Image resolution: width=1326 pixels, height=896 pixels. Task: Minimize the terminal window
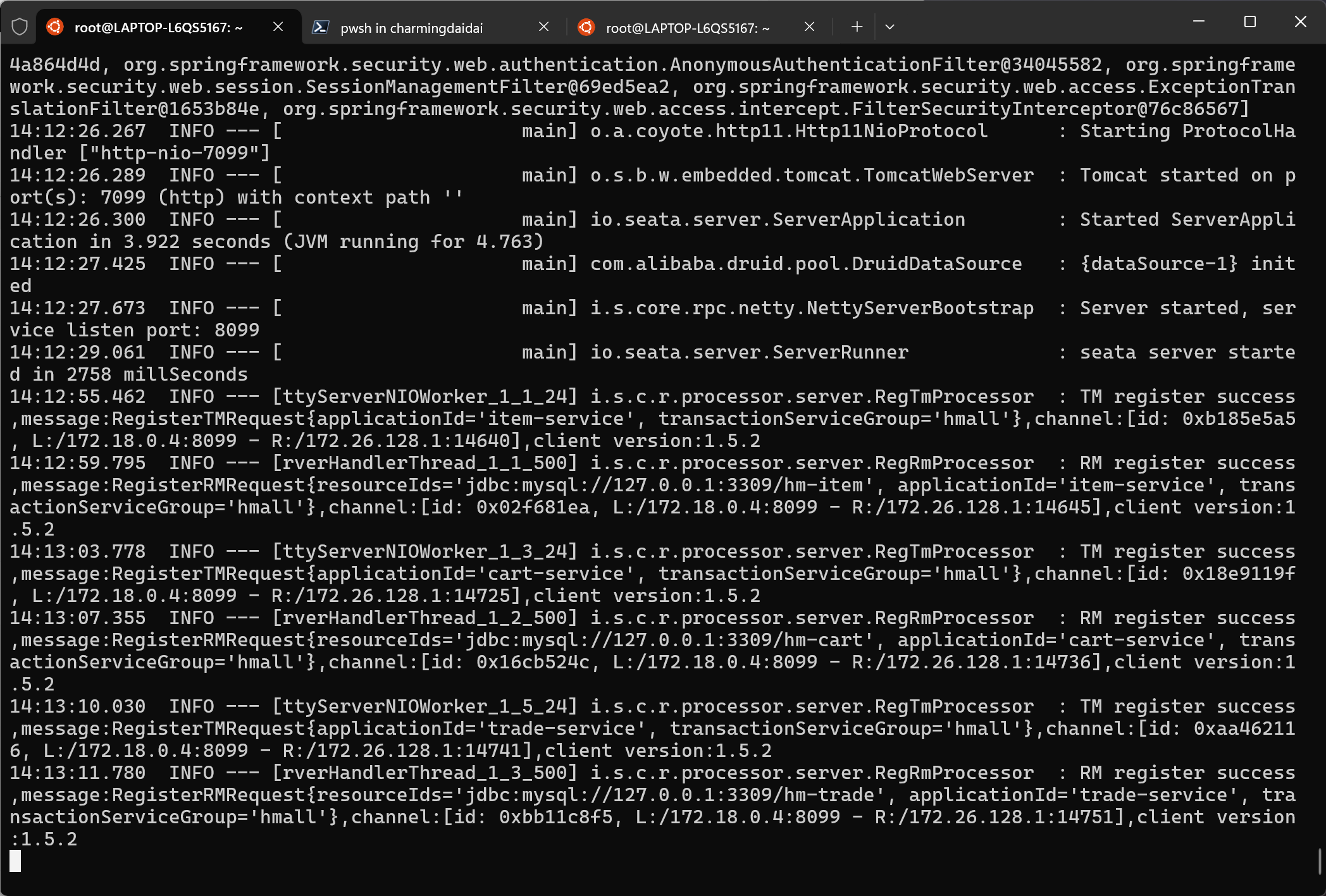click(x=1199, y=22)
